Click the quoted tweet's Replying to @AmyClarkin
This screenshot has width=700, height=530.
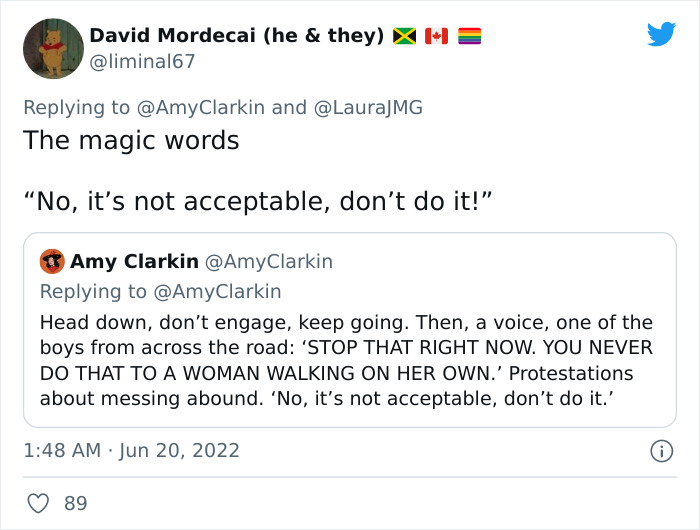coord(160,291)
